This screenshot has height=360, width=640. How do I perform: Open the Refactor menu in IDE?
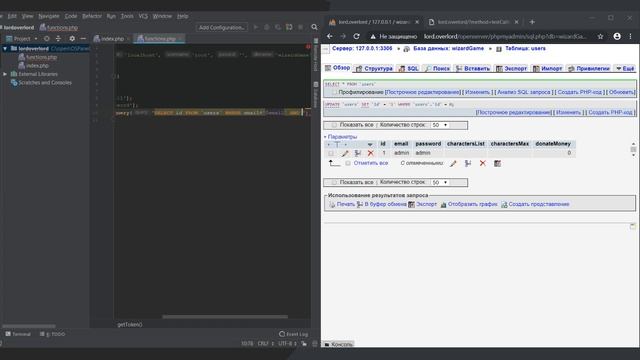point(92,16)
